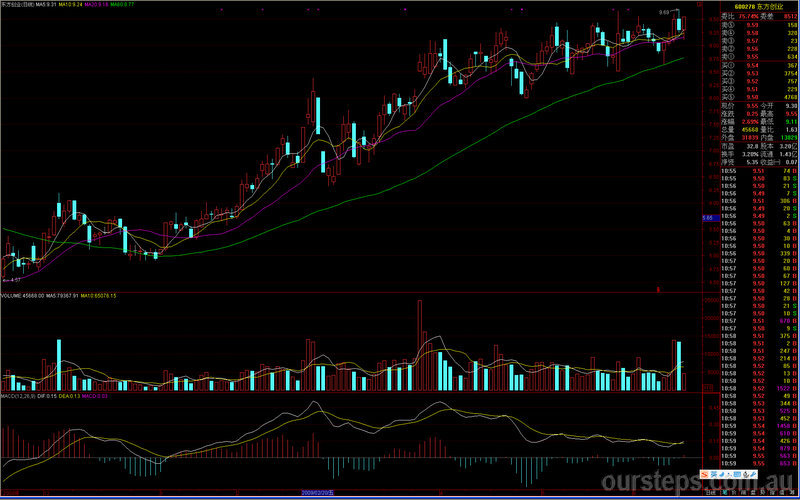Click the 2009/03/20 date marker
Screen dimensions: 800x500
click(317, 493)
